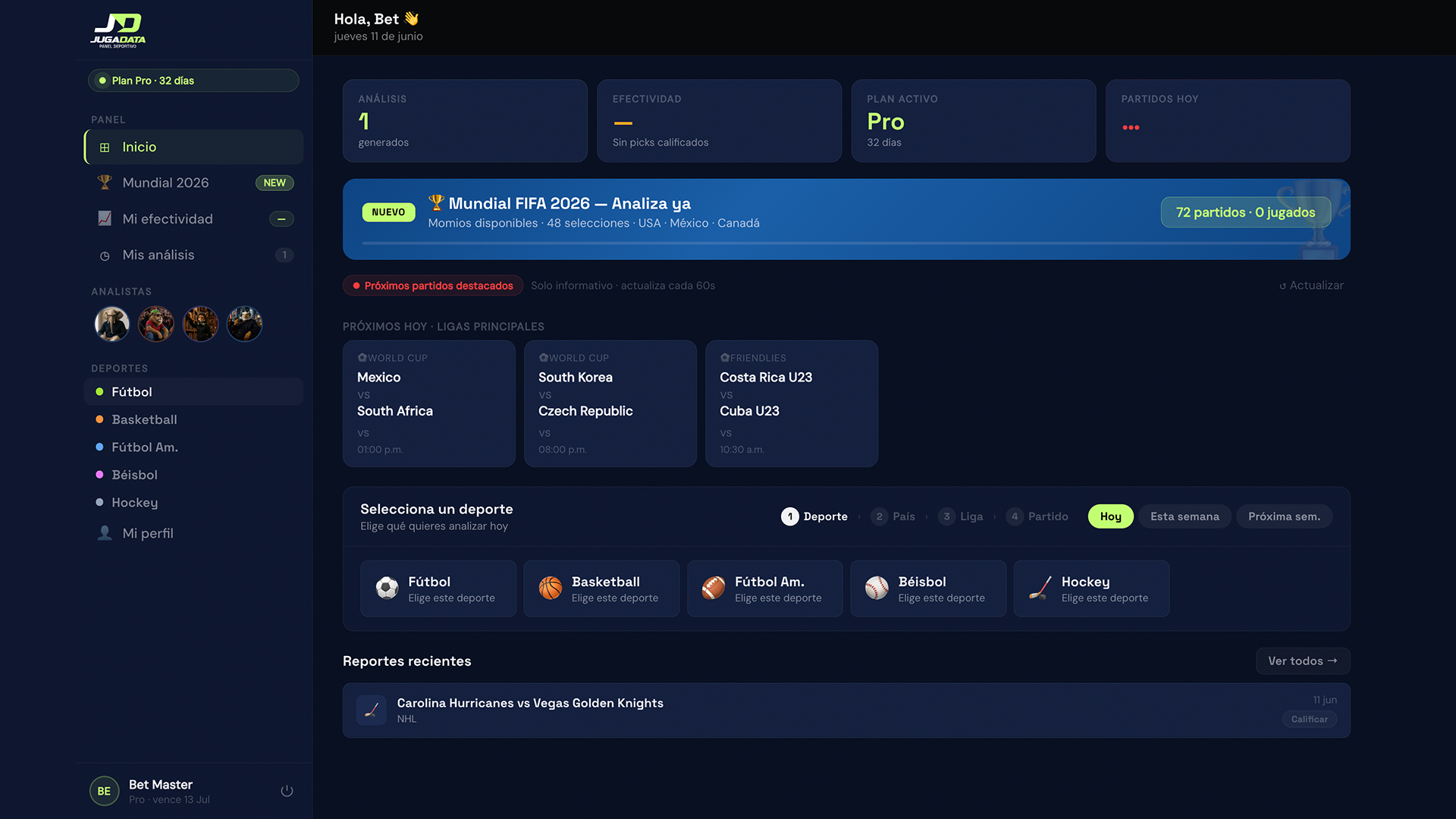Click the orange dot beside Basketball
The image size is (1456, 819).
click(99, 419)
